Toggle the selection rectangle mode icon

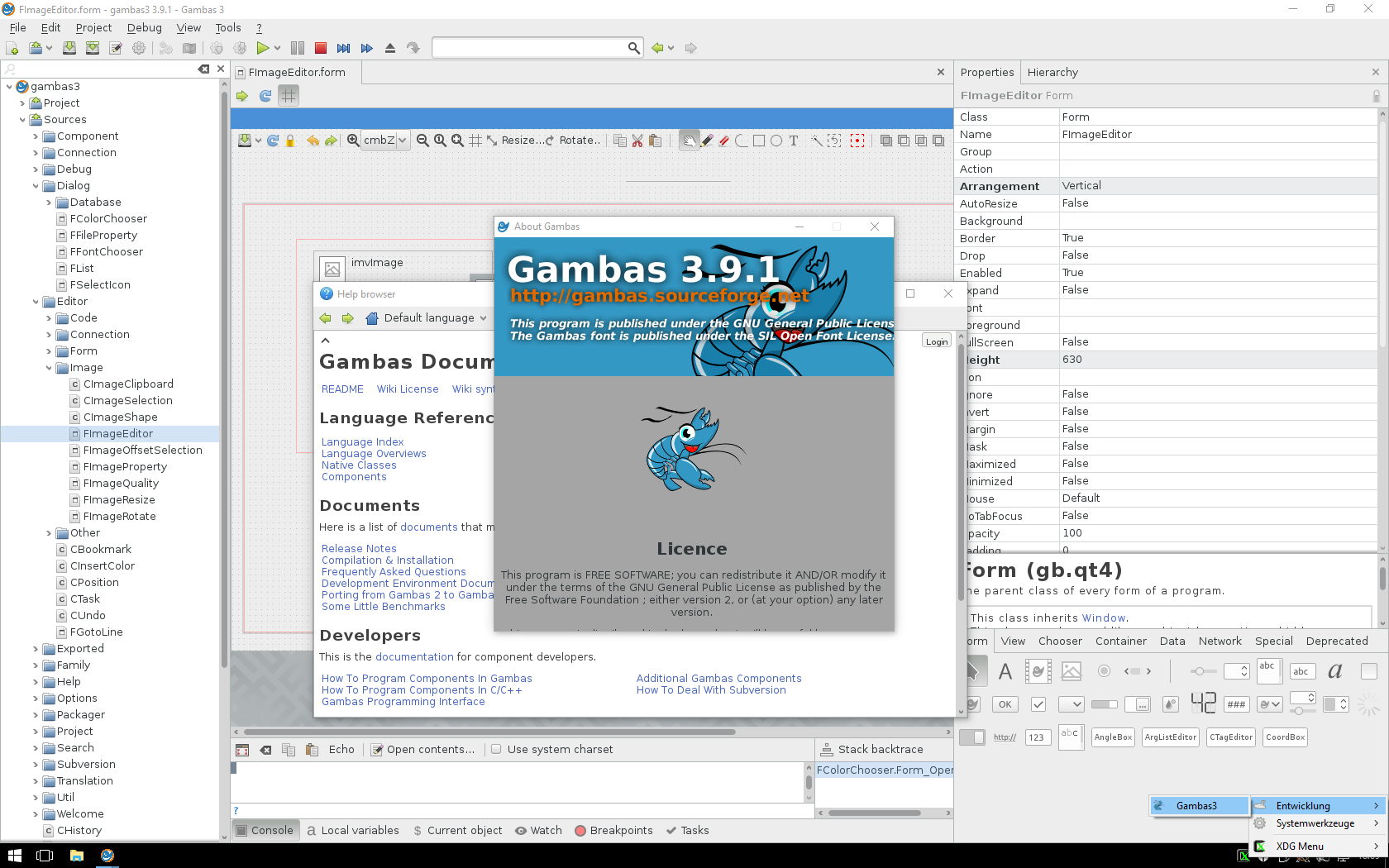click(857, 141)
